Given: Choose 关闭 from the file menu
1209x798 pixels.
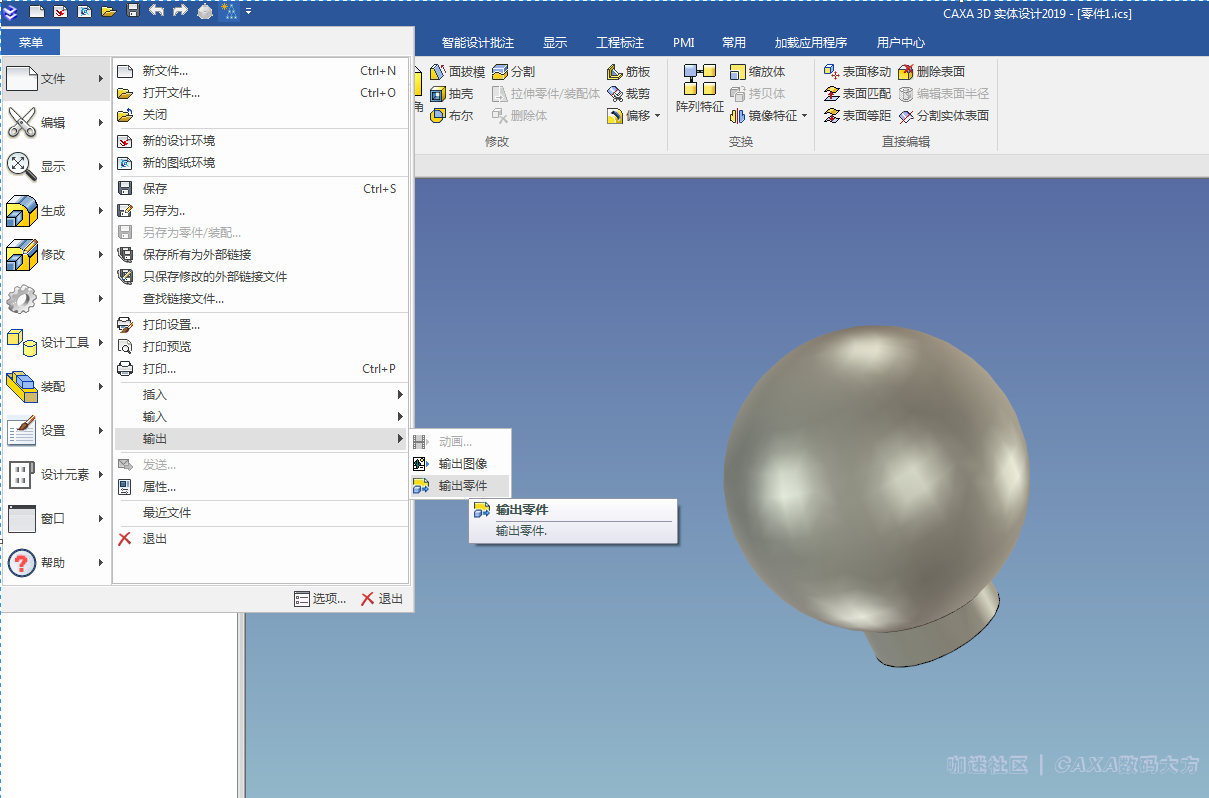Looking at the screenshot, I should click(261, 115).
